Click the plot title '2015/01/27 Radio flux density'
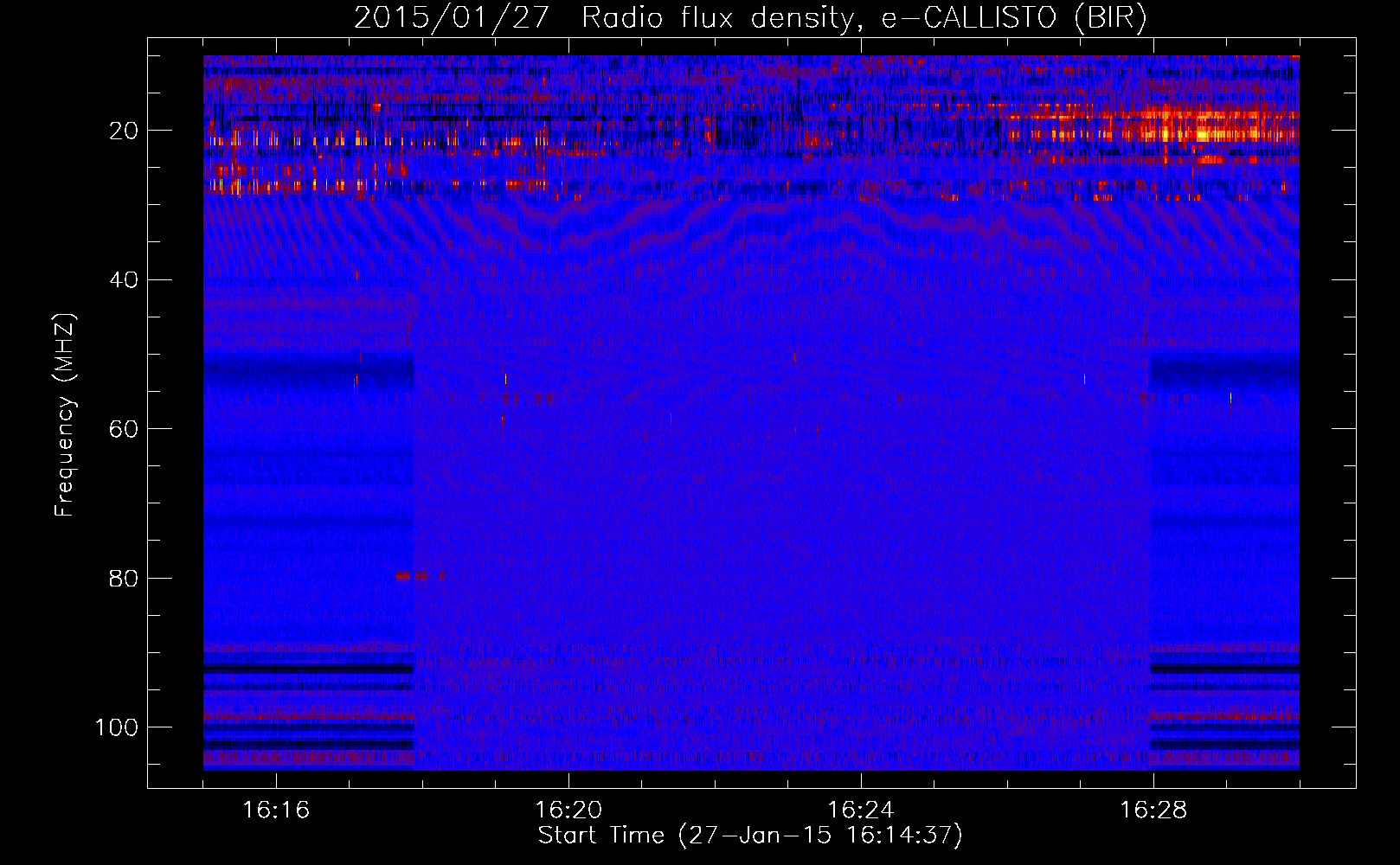Image resolution: width=1400 pixels, height=865 pixels. point(750,18)
